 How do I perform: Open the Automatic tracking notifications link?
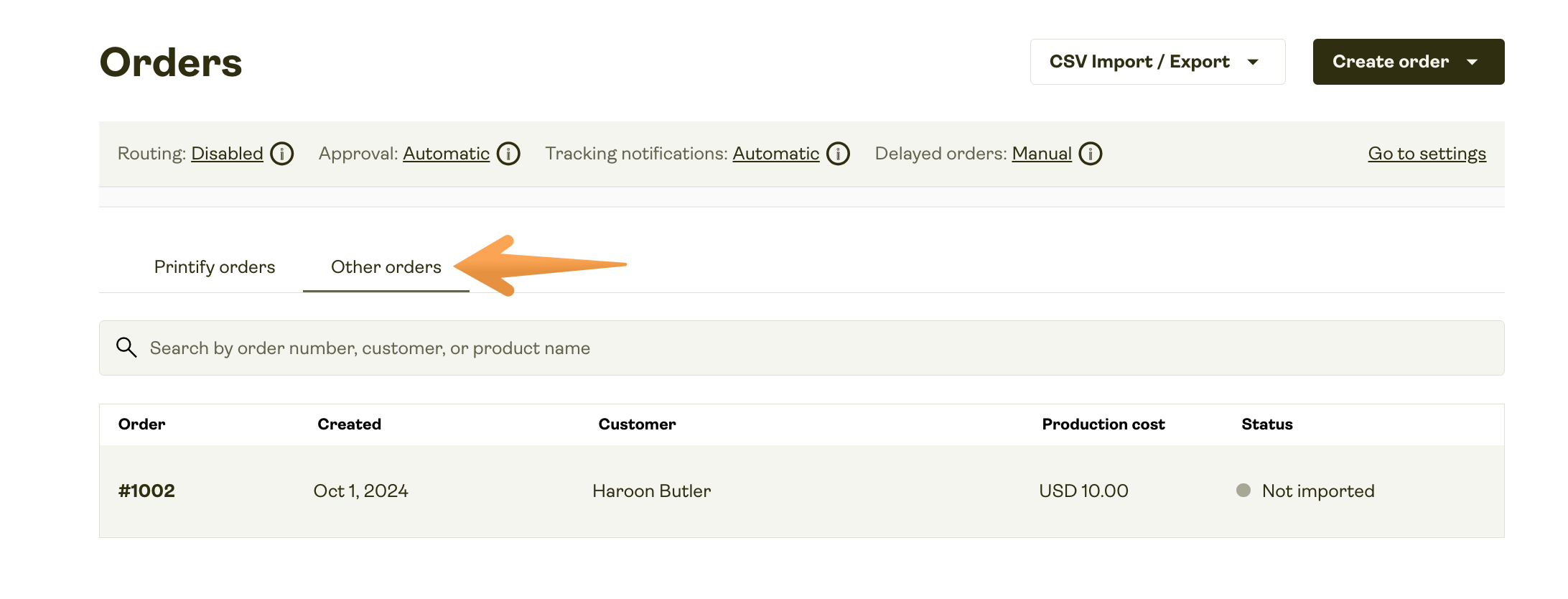click(775, 154)
